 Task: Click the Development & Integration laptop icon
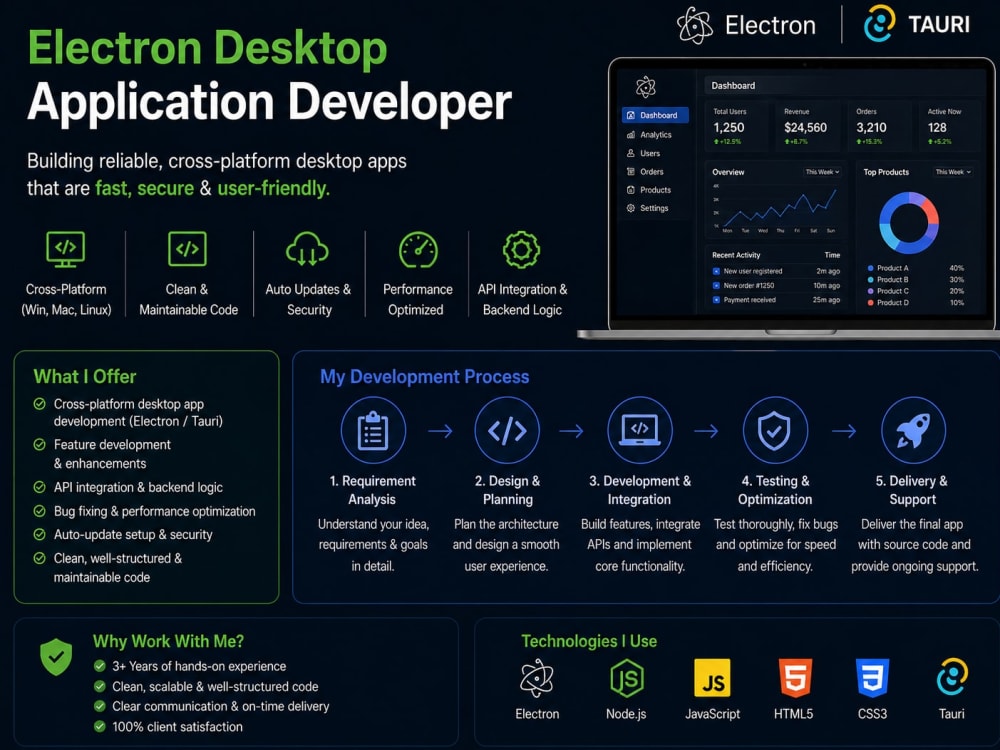point(640,431)
